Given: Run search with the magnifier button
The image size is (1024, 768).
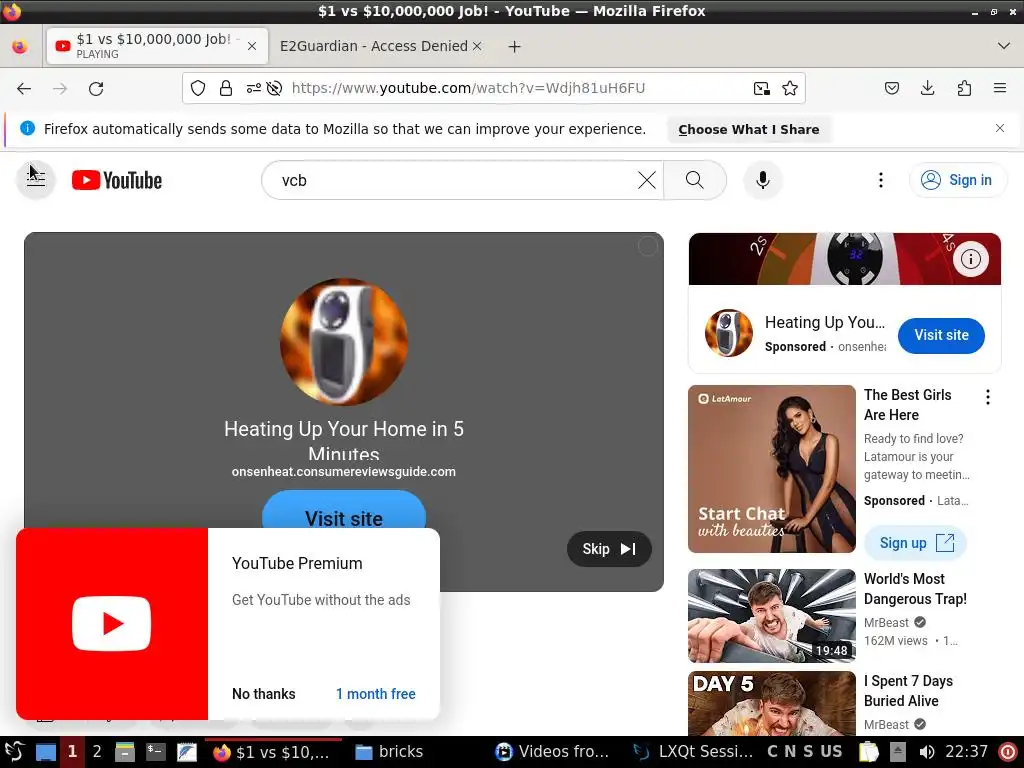Looking at the screenshot, I should (x=695, y=180).
